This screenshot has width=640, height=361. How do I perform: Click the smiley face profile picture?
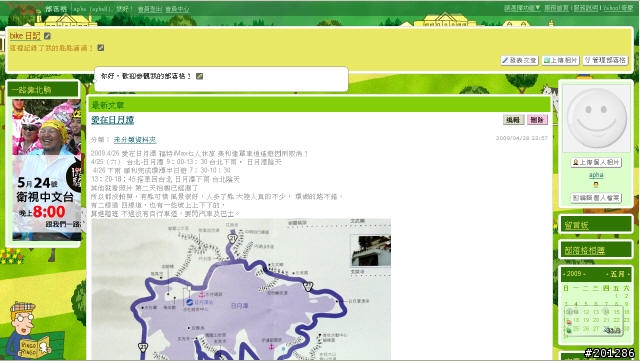[596, 118]
